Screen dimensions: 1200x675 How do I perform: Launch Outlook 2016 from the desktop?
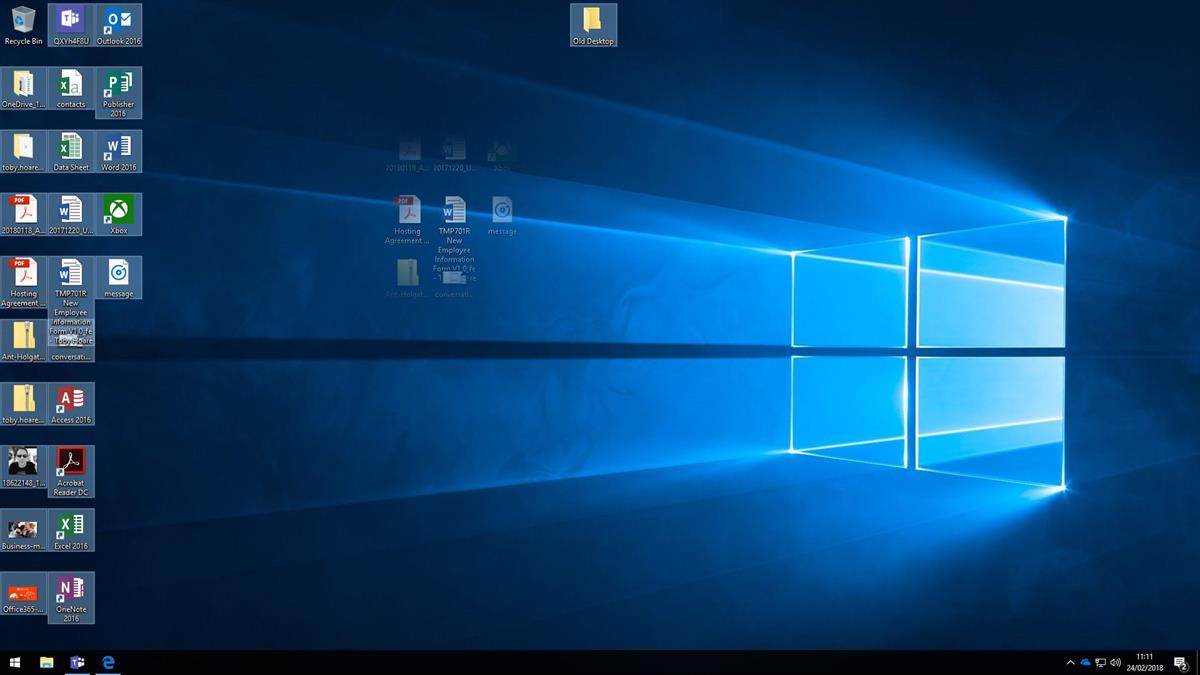click(118, 20)
